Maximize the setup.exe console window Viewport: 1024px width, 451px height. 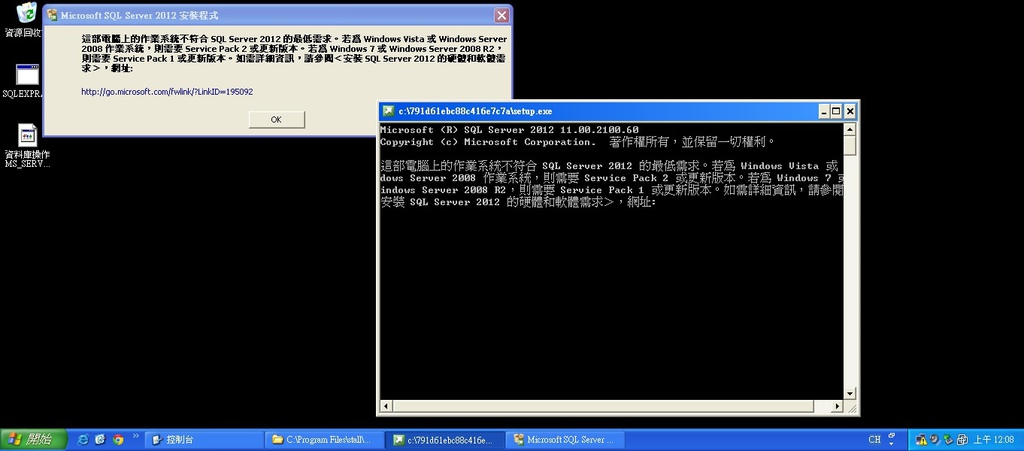tap(836, 111)
